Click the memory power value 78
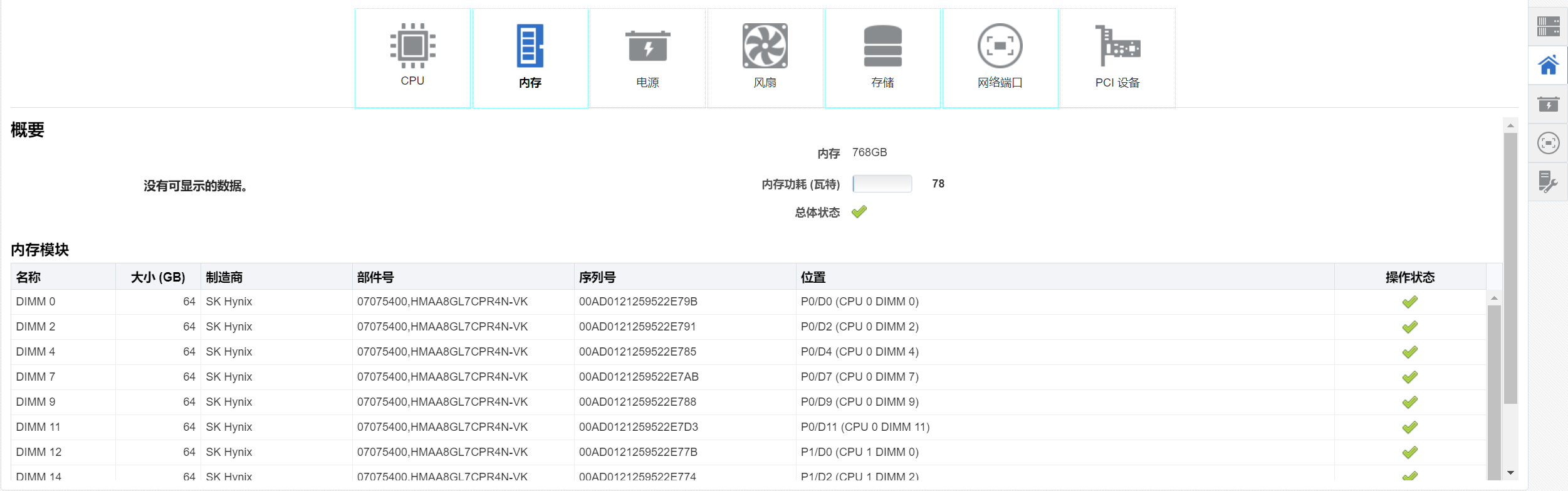The height and width of the screenshot is (491, 1568). click(x=938, y=184)
